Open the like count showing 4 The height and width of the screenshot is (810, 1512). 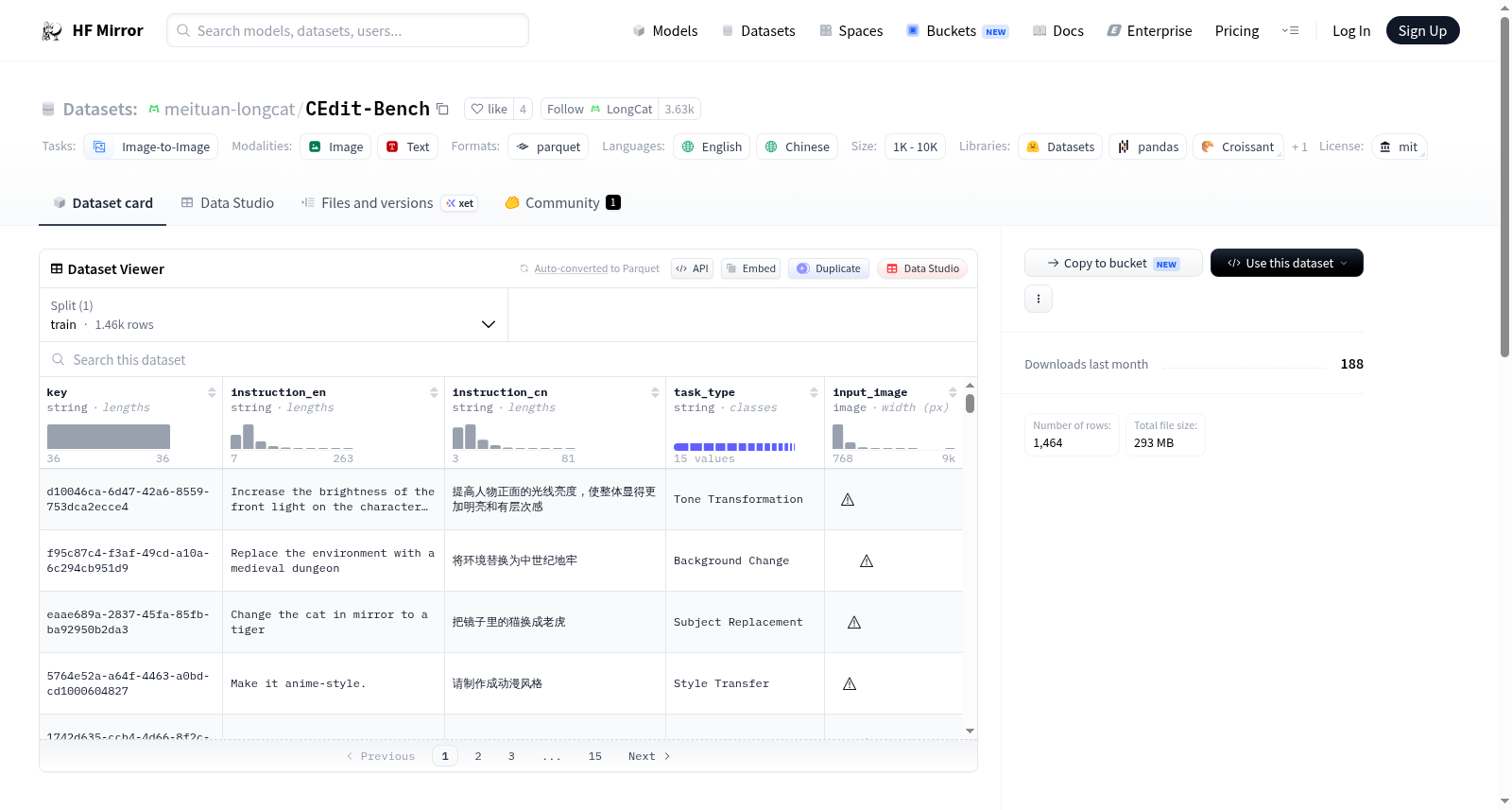(523, 109)
